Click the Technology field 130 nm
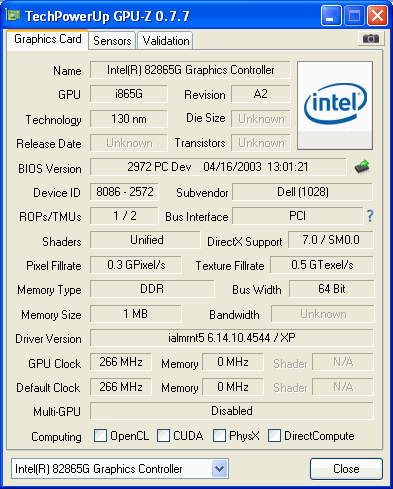Viewport: 393px width, 489px height. click(x=129, y=119)
